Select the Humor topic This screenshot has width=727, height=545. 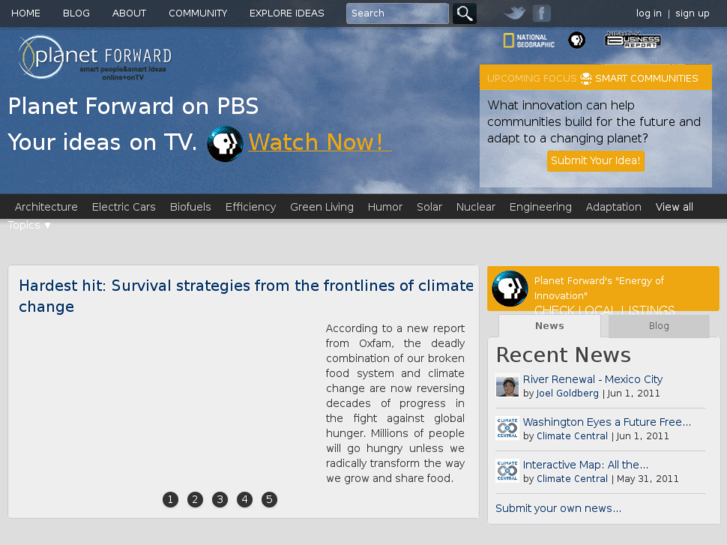point(385,207)
